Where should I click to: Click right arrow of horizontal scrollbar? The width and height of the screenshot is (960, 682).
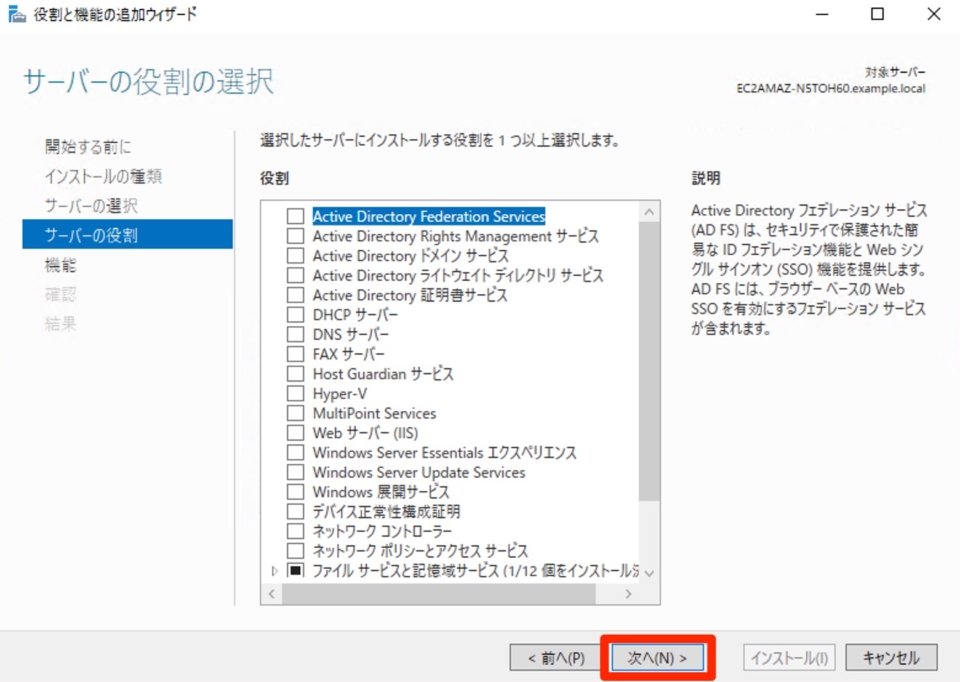628,594
